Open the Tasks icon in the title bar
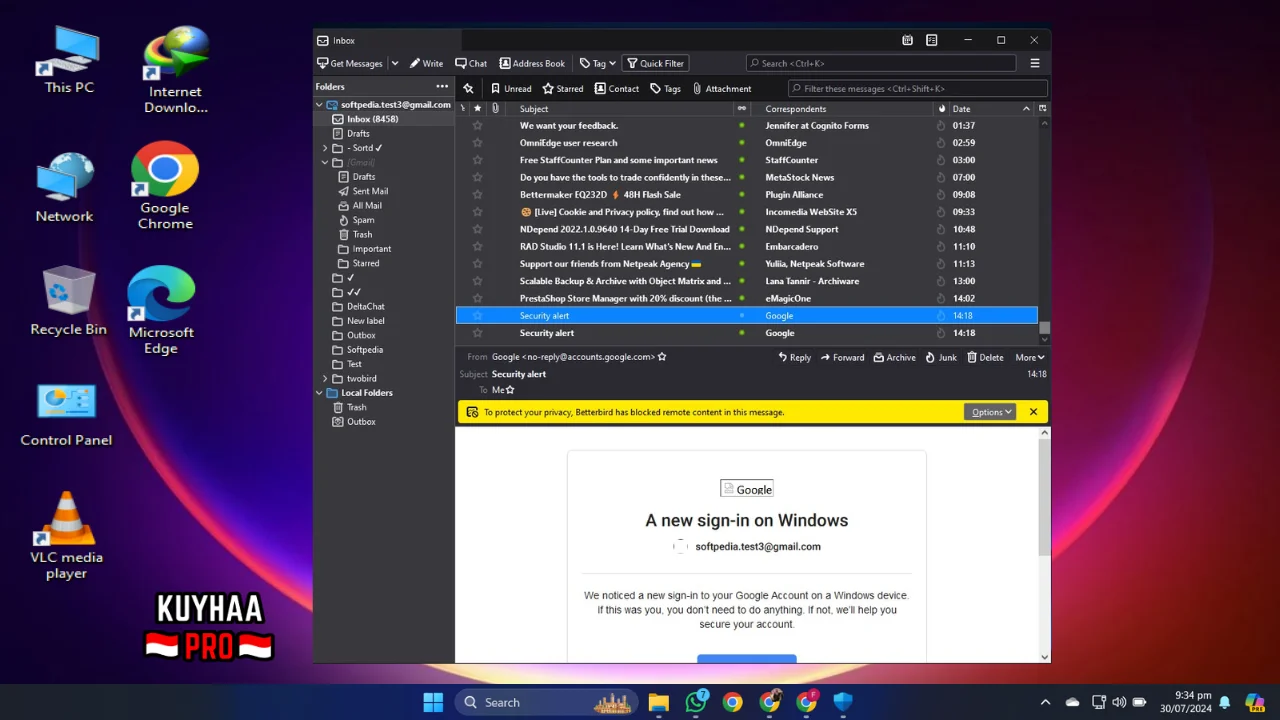Image resolution: width=1280 pixels, height=720 pixels. pyautogui.click(x=931, y=40)
